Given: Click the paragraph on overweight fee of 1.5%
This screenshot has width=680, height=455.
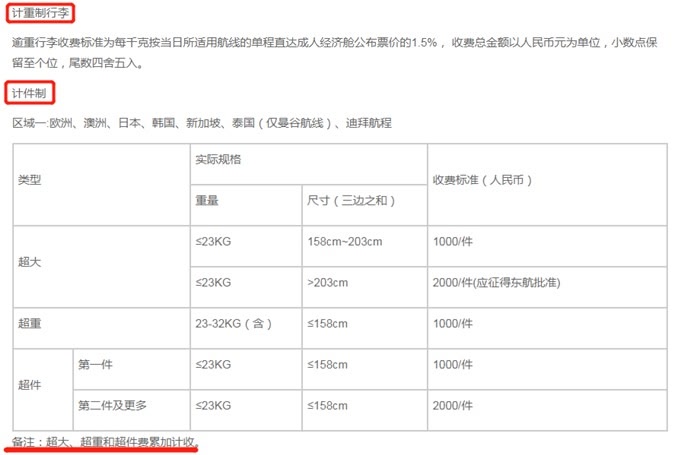Looking at the screenshot, I should click(334, 52).
